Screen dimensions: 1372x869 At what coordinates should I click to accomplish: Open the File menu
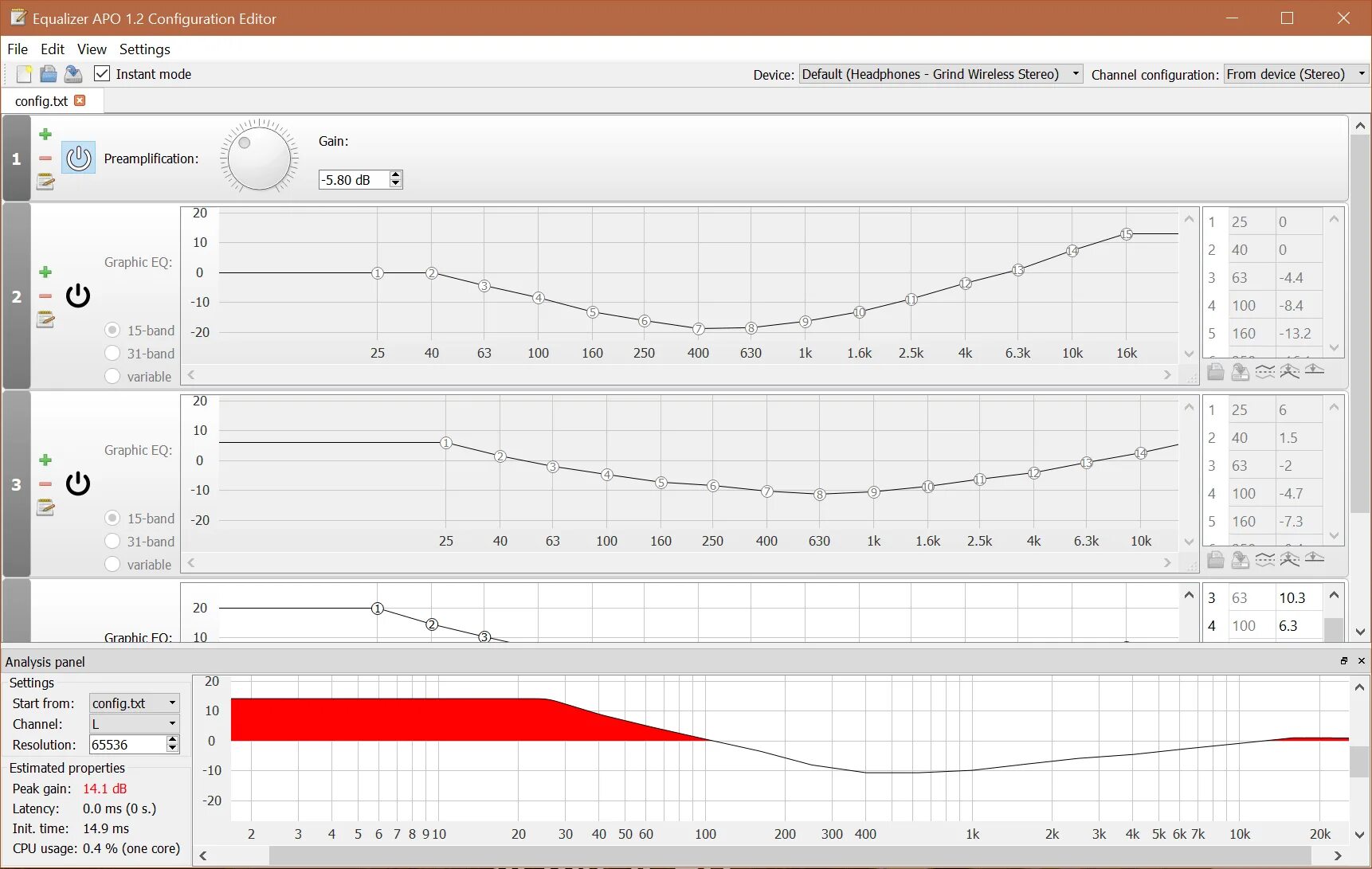click(x=18, y=49)
